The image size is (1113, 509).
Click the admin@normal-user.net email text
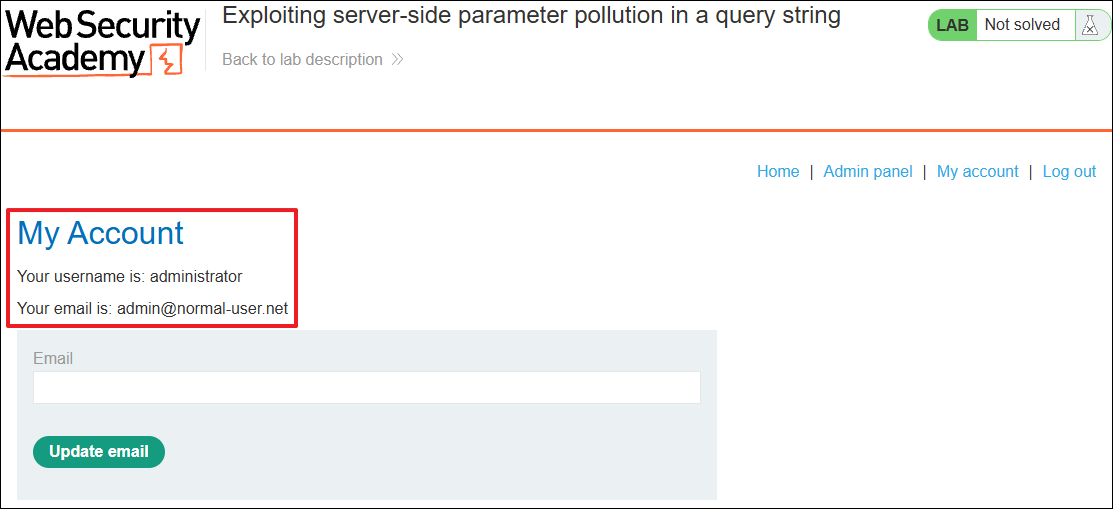202,309
